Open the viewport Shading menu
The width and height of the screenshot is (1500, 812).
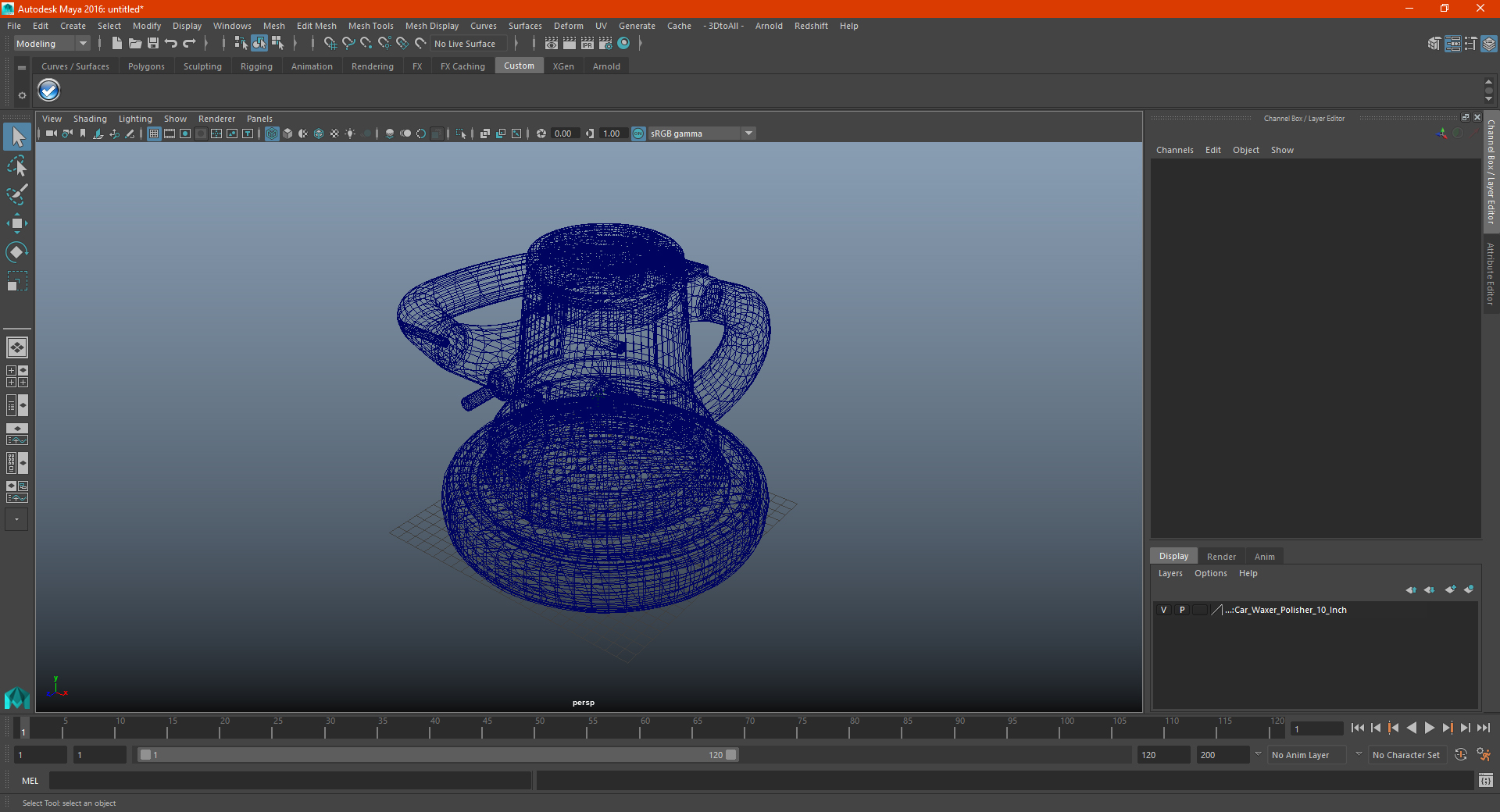click(x=90, y=119)
